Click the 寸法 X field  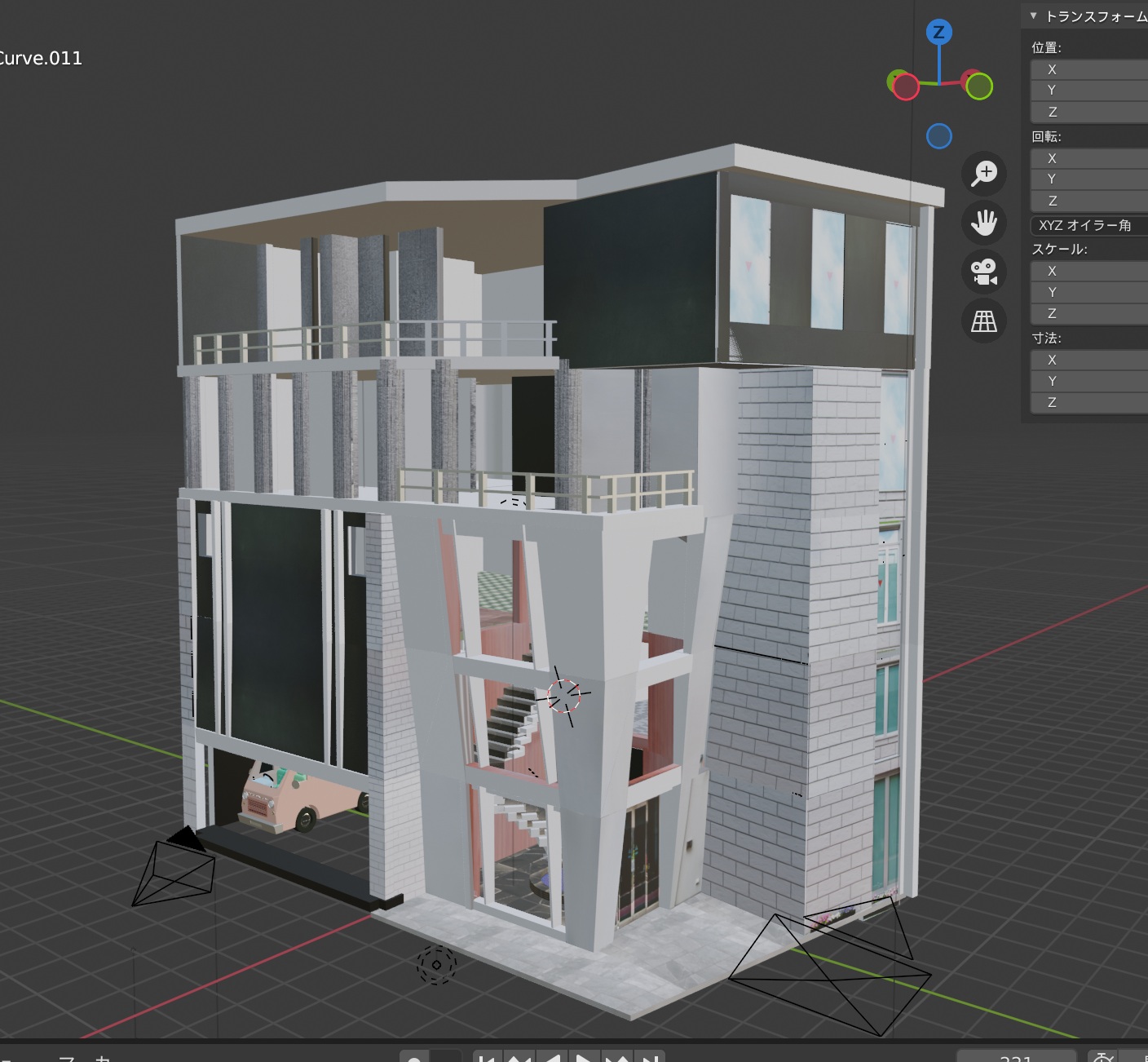1089,360
